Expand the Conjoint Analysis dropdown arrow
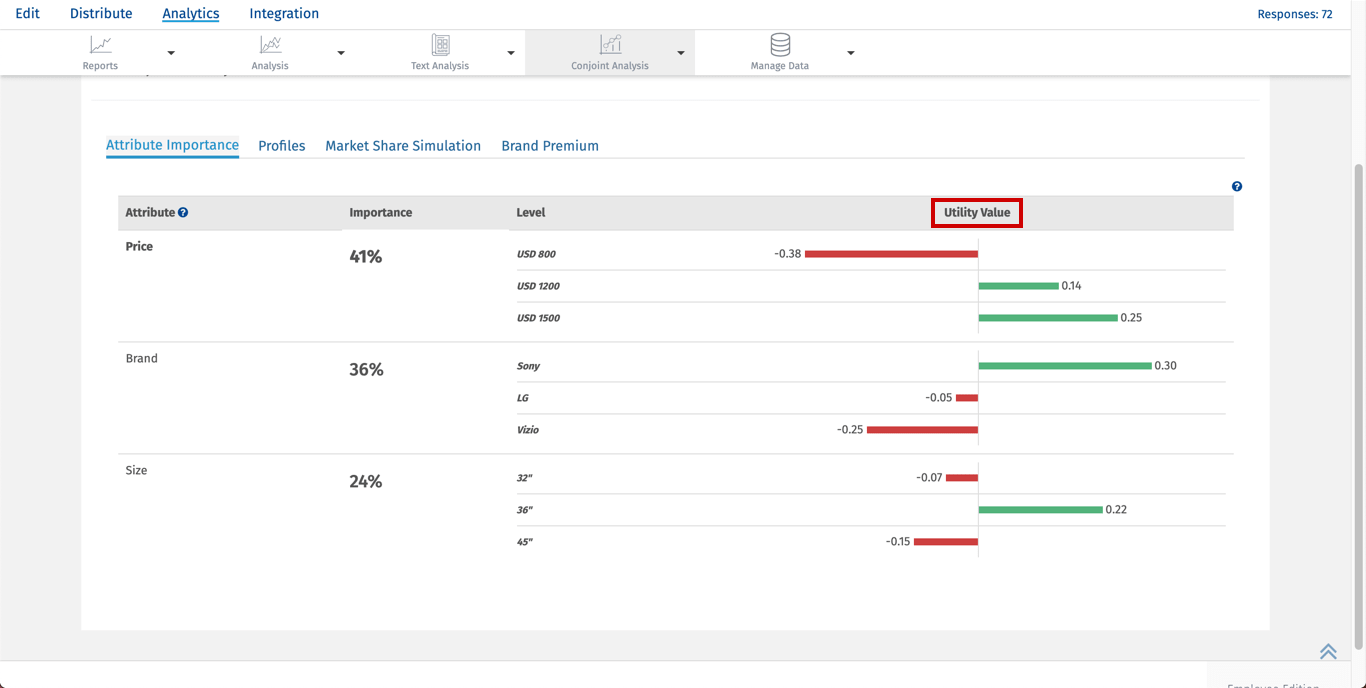This screenshot has width=1366, height=688. 681,53
